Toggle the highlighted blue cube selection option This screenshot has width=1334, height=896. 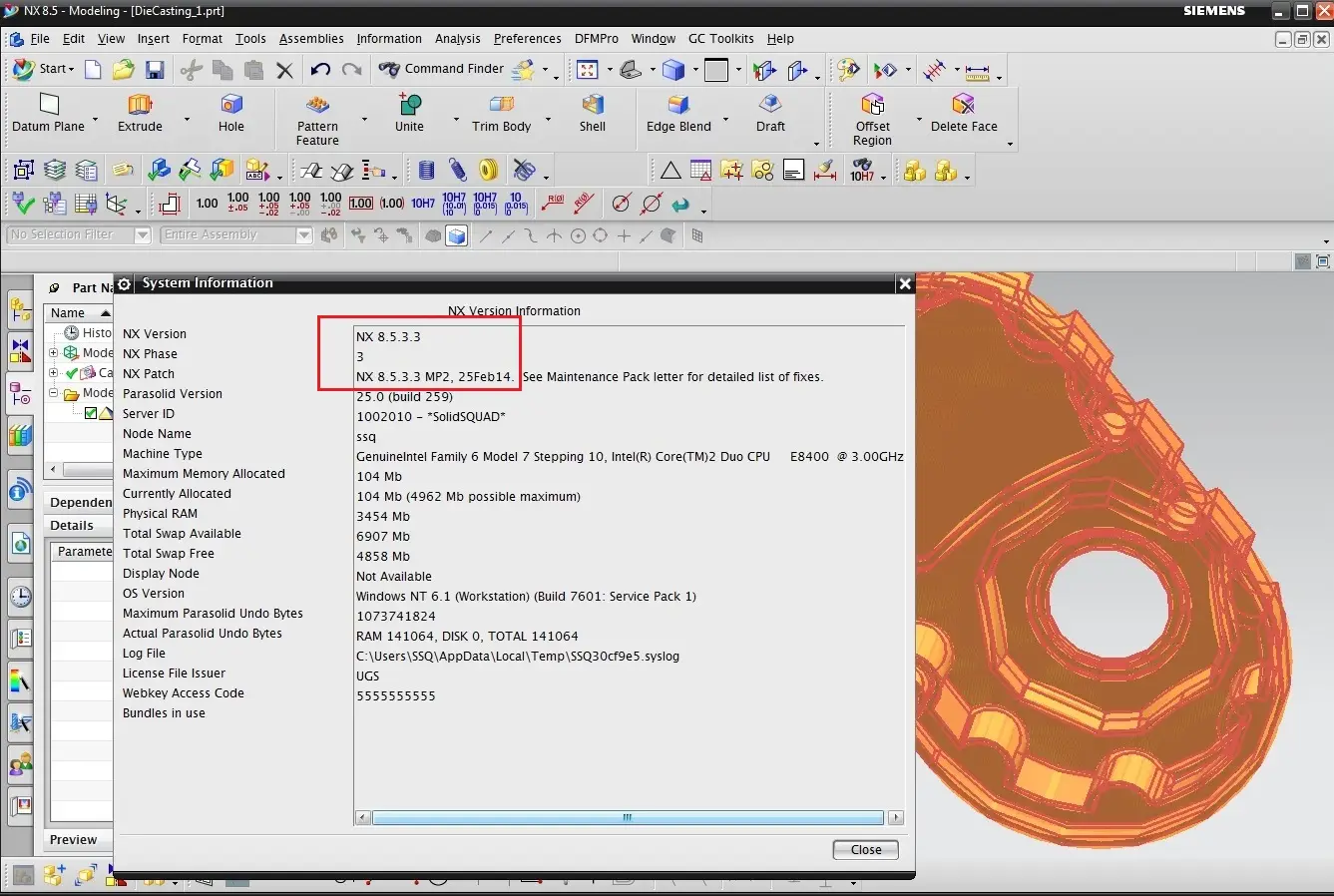(457, 236)
